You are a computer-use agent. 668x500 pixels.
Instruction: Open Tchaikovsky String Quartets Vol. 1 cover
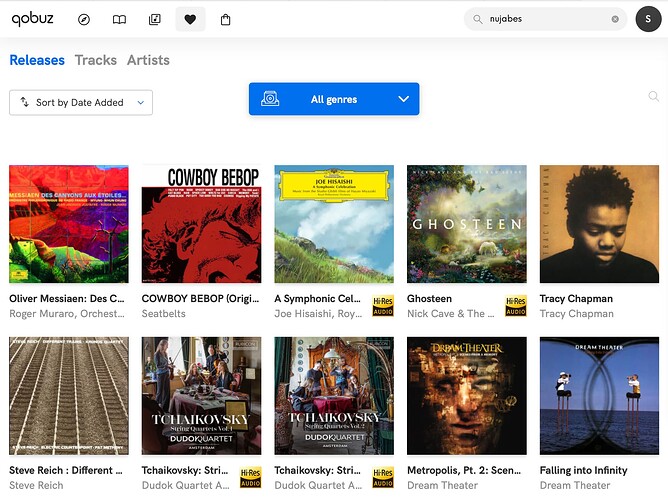tap(202, 396)
